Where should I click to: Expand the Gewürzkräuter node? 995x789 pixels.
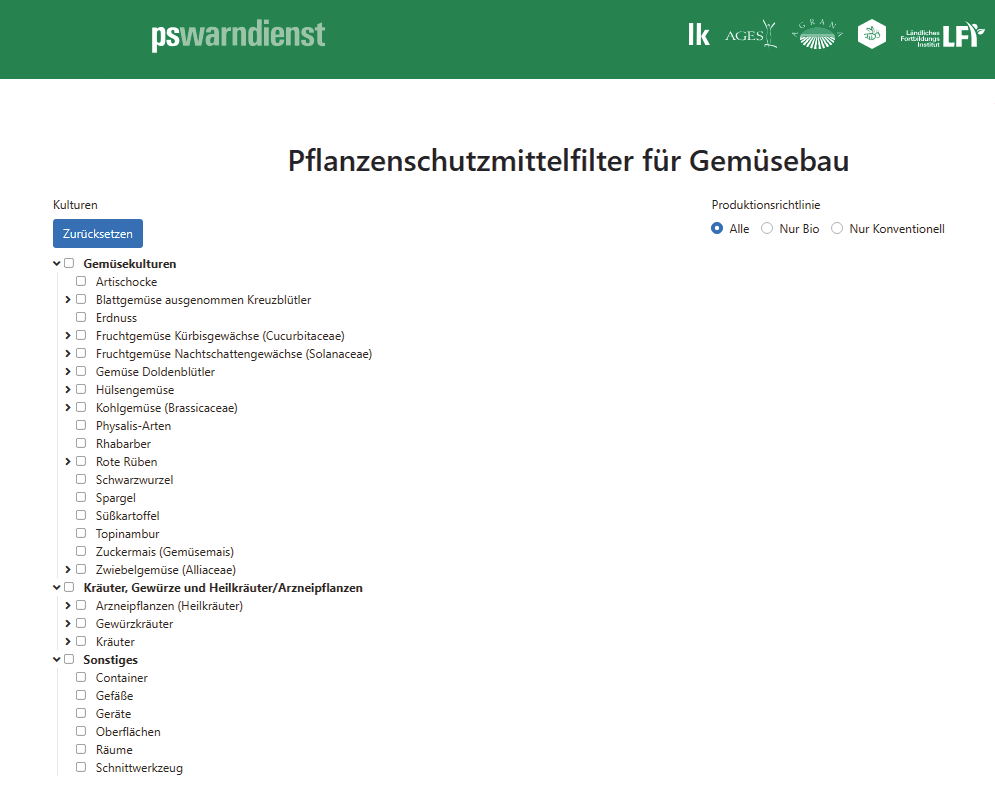[68, 624]
